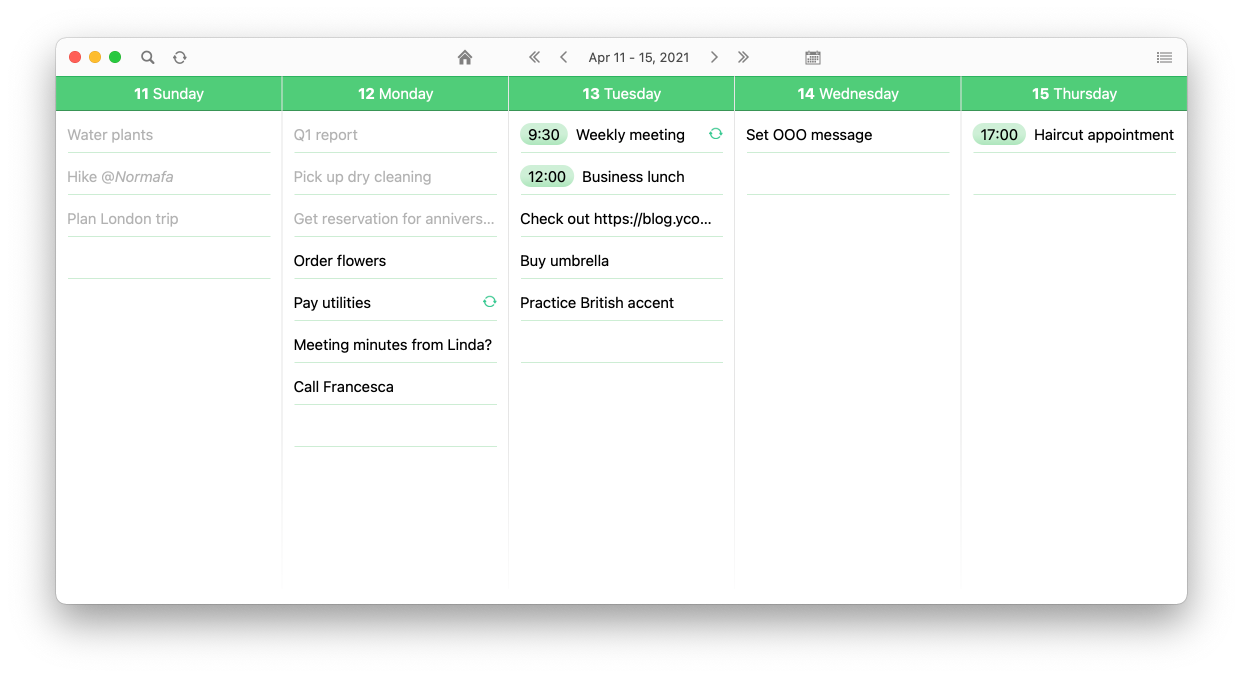Jump back a week with double-left arrows

pyautogui.click(x=535, y=58)
